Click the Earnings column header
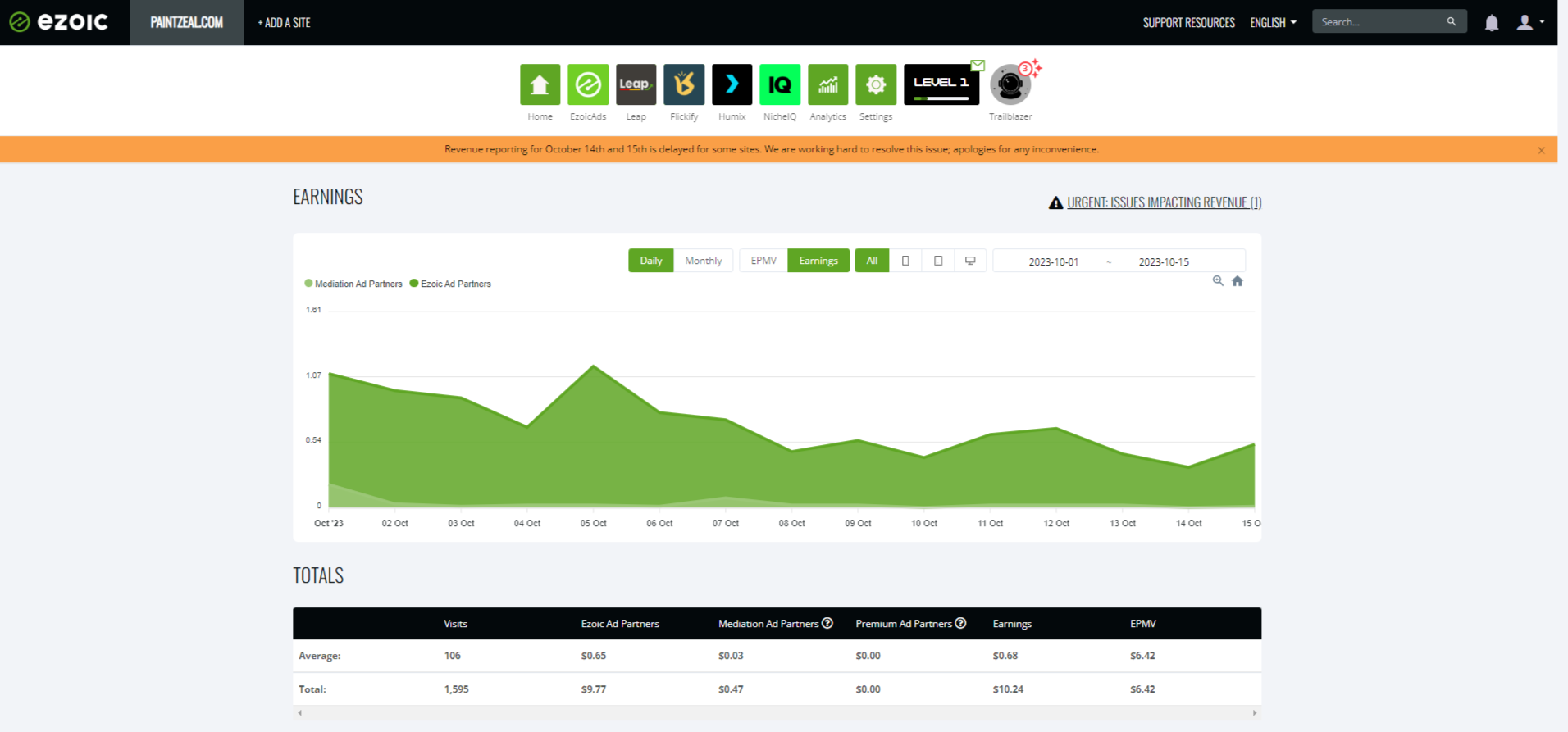 (x=1012, y=624)
